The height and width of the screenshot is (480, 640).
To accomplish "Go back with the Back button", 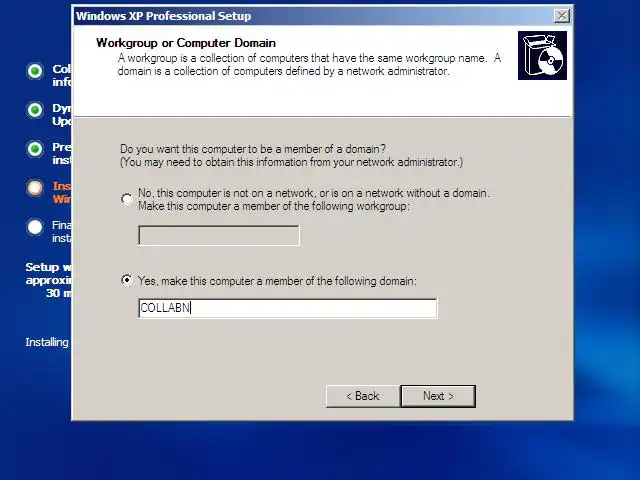I will (x=363, y=396).
